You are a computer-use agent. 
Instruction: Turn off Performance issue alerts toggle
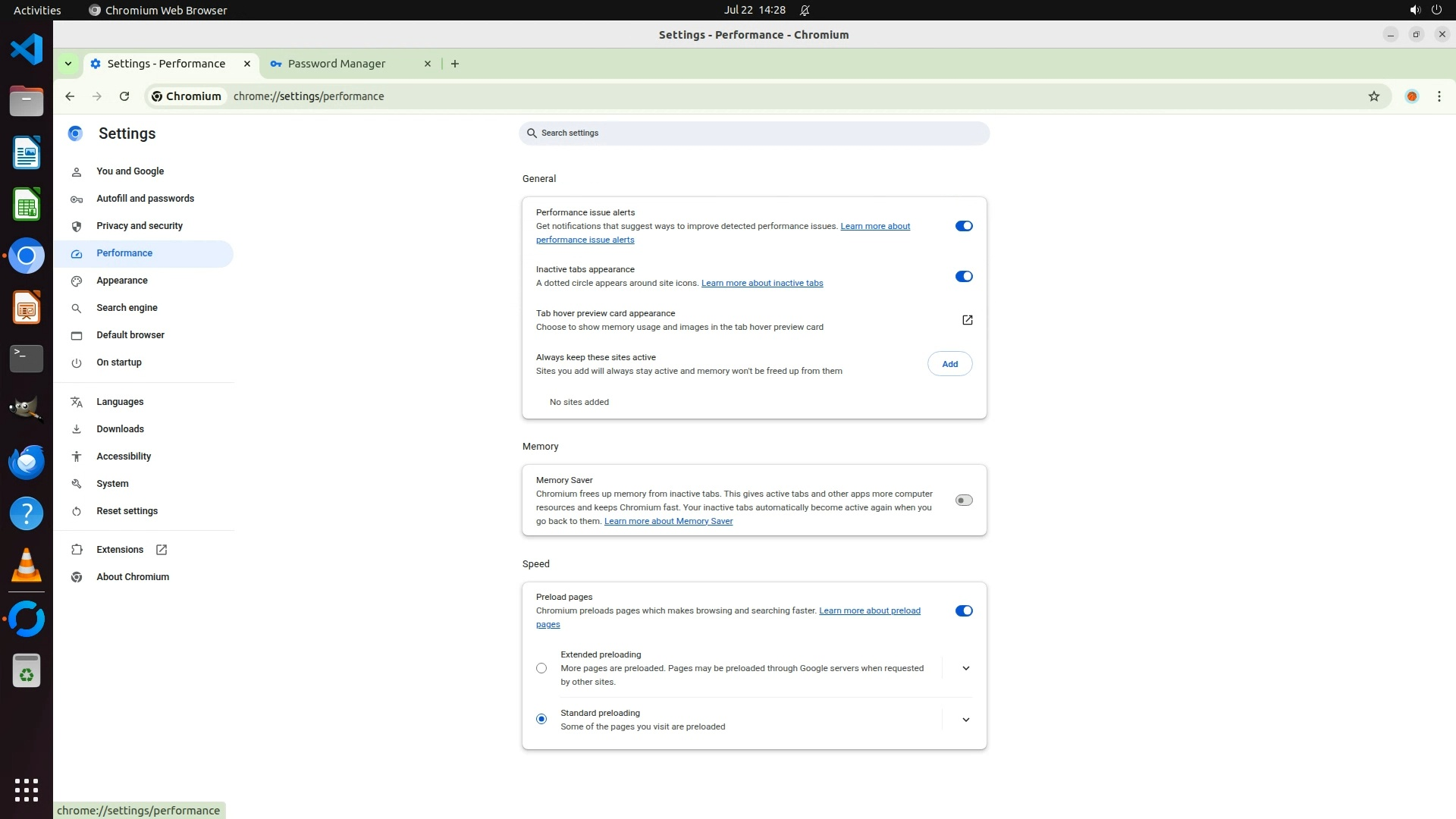point(963,226)
